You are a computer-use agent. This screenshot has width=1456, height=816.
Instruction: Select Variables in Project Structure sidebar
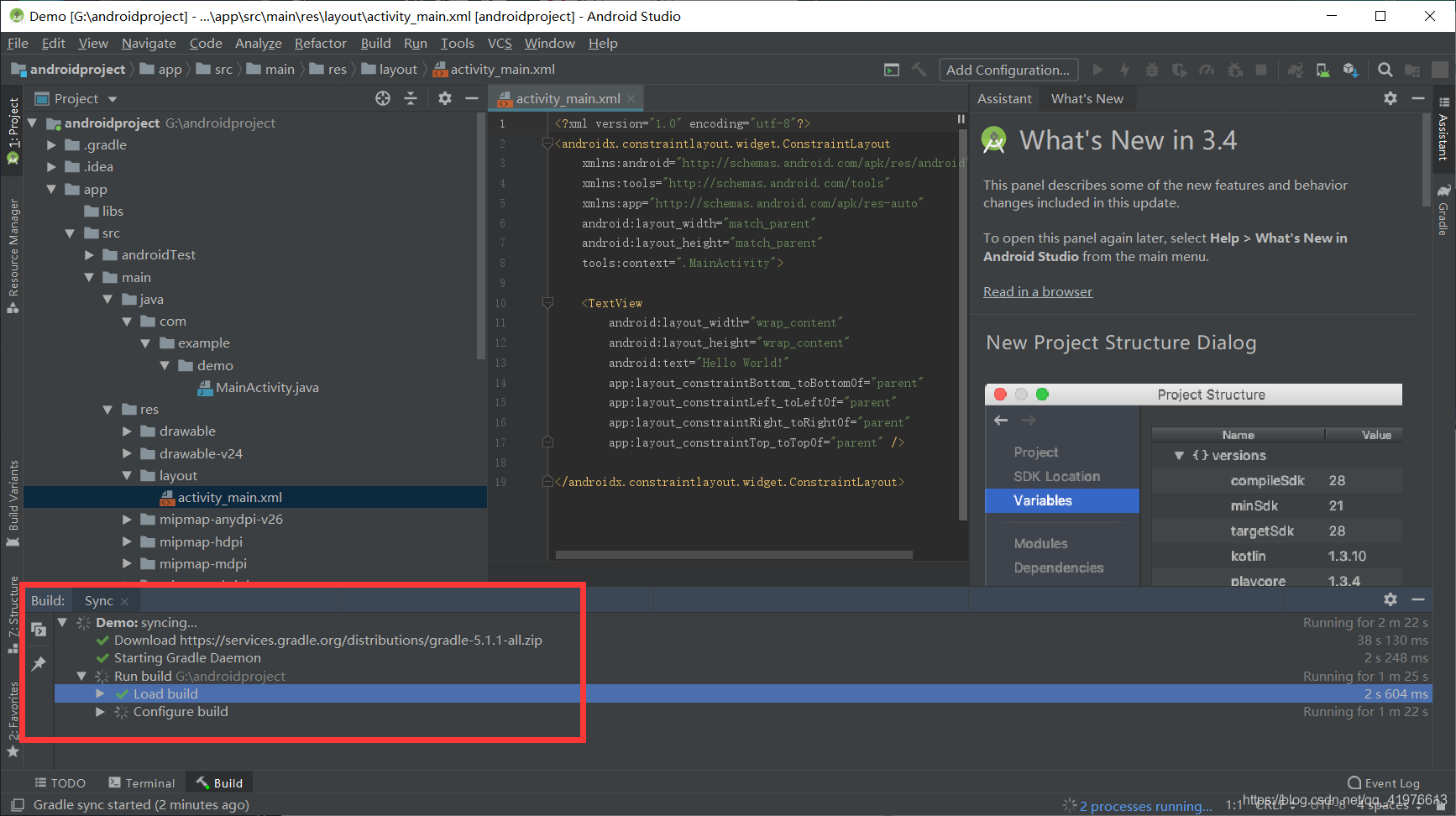[1043, 500]
